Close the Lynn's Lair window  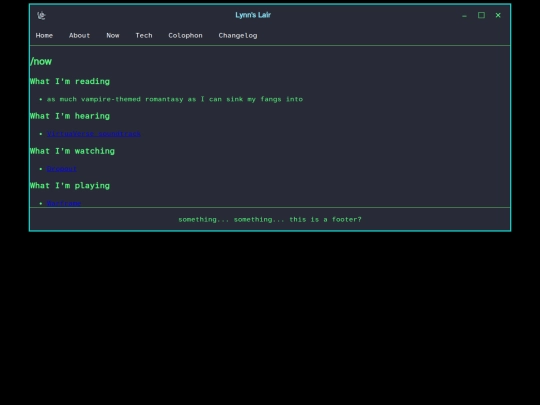coord(498,15)
